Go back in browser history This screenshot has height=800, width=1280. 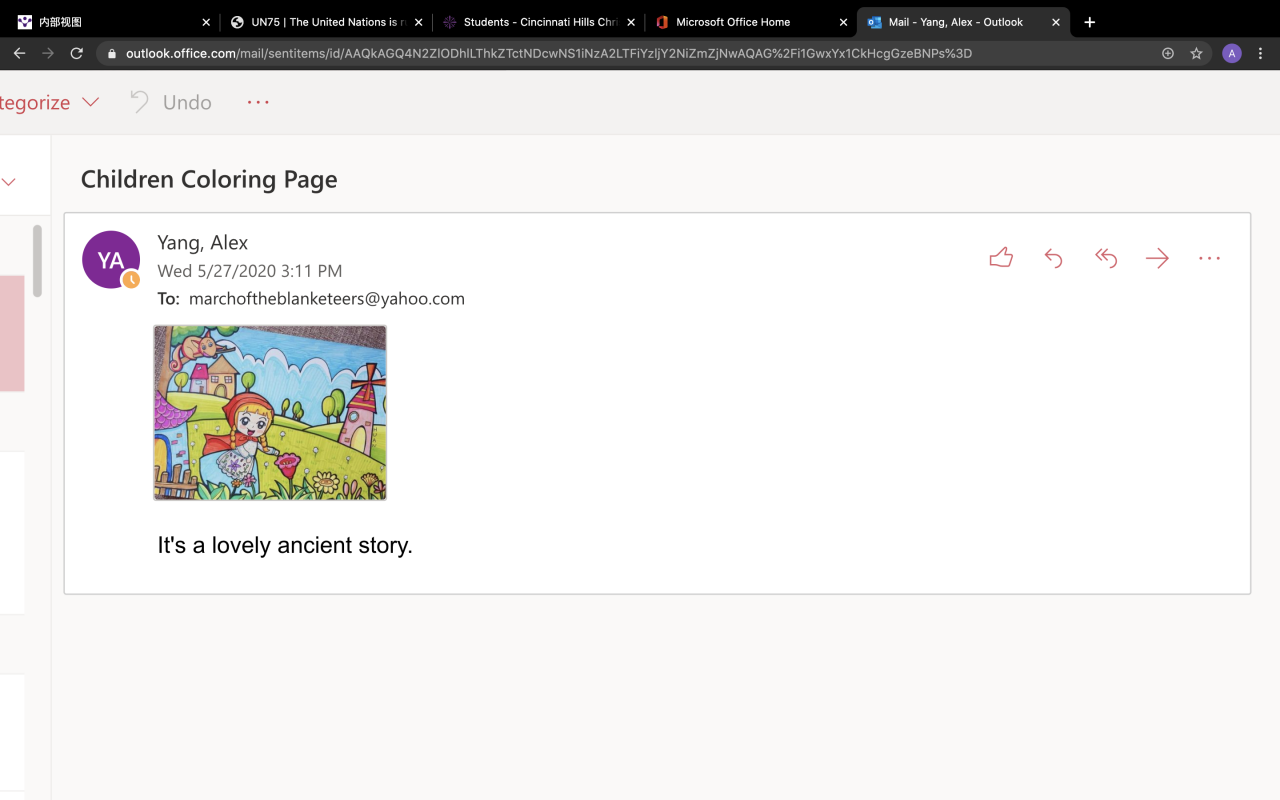coord(19,54)
